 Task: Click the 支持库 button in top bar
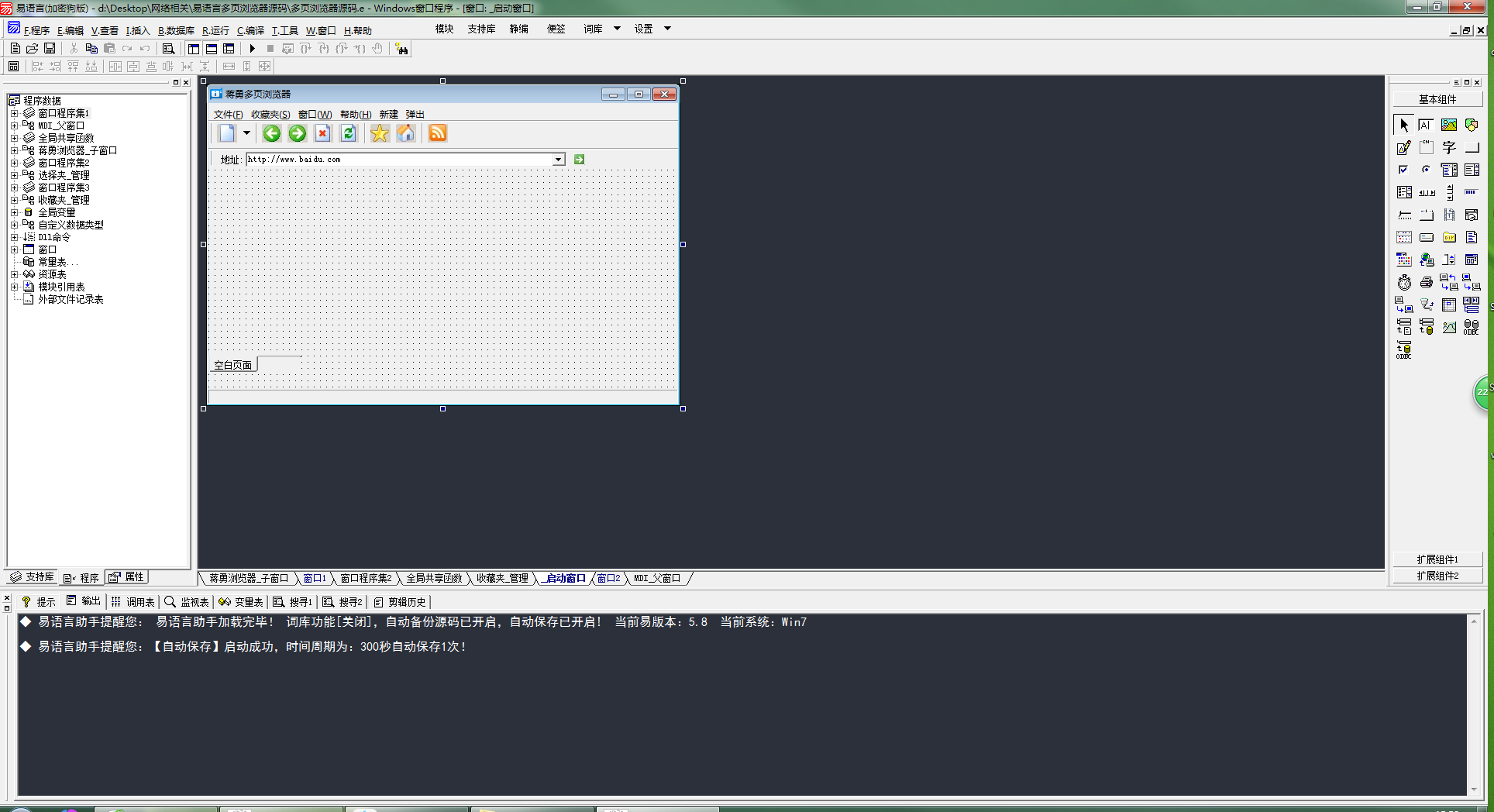pos(481,29)
